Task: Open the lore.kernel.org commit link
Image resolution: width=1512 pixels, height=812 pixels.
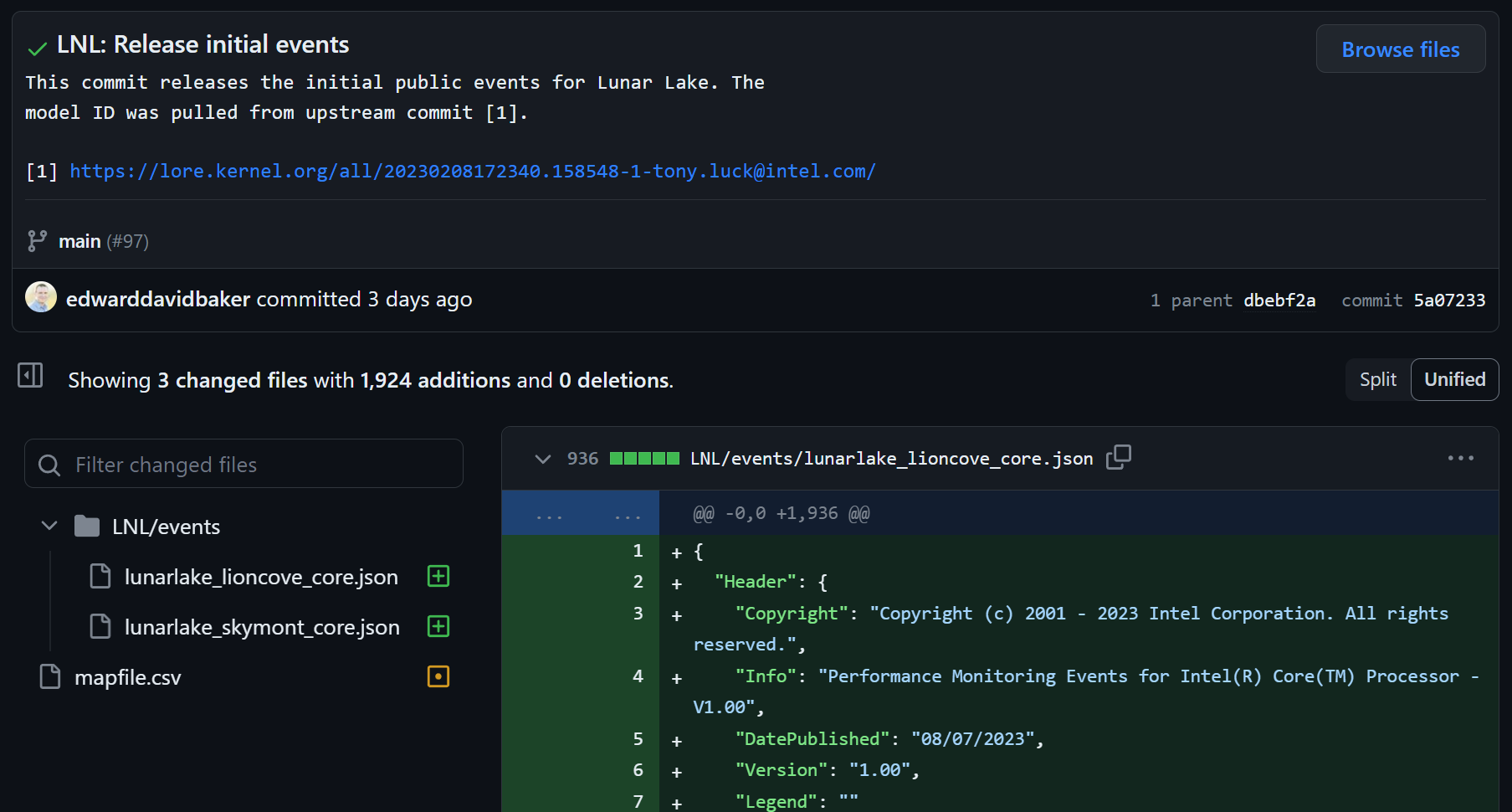Action: tap(473, 171)
